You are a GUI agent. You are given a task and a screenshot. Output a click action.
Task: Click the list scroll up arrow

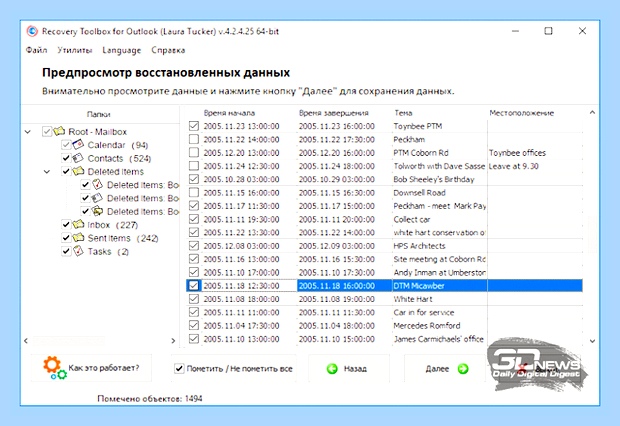(x=592, y=113)
